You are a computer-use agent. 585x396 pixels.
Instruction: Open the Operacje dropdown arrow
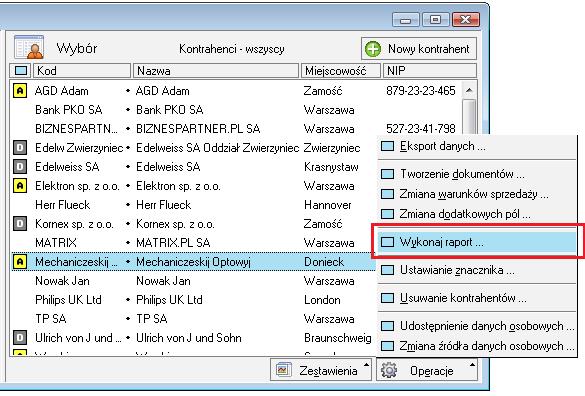(472, 365)
